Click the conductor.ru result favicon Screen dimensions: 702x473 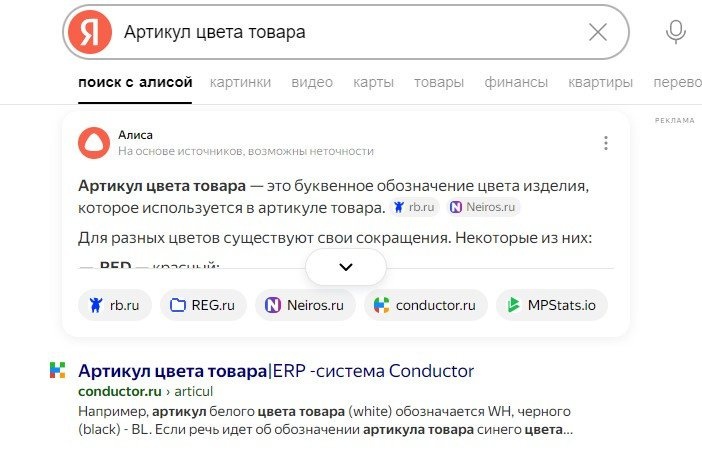tap(58, 371)
